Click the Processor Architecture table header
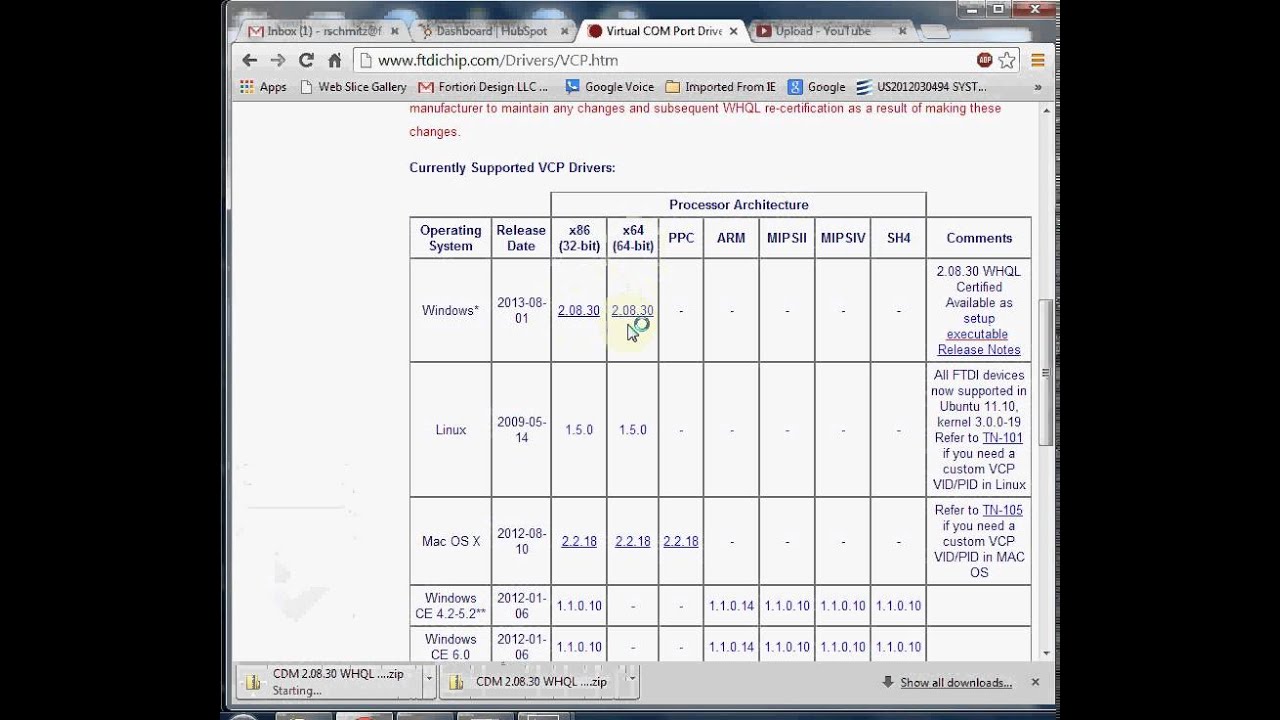Screen dimensions: 1280x720 739,205
